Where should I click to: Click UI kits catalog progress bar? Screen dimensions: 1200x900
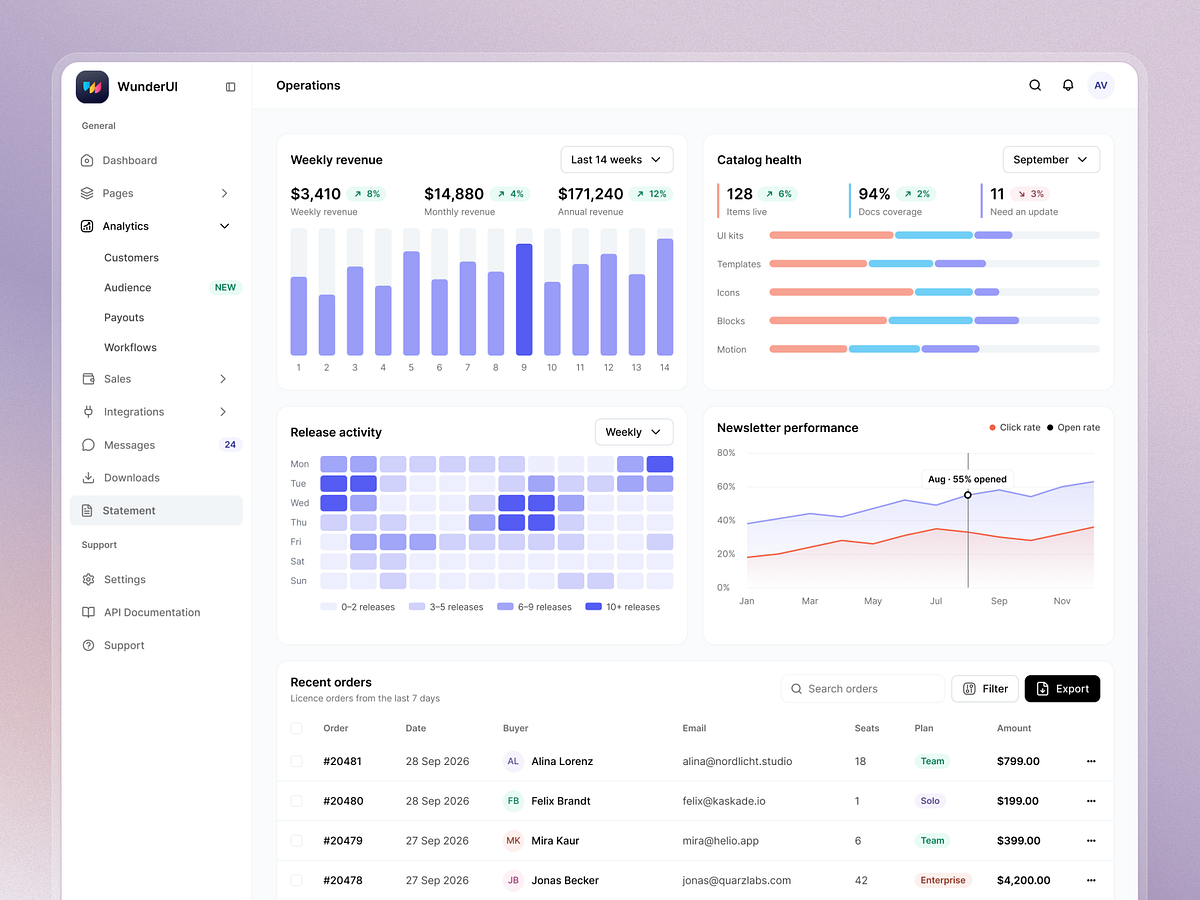click(x=934, y=235)
